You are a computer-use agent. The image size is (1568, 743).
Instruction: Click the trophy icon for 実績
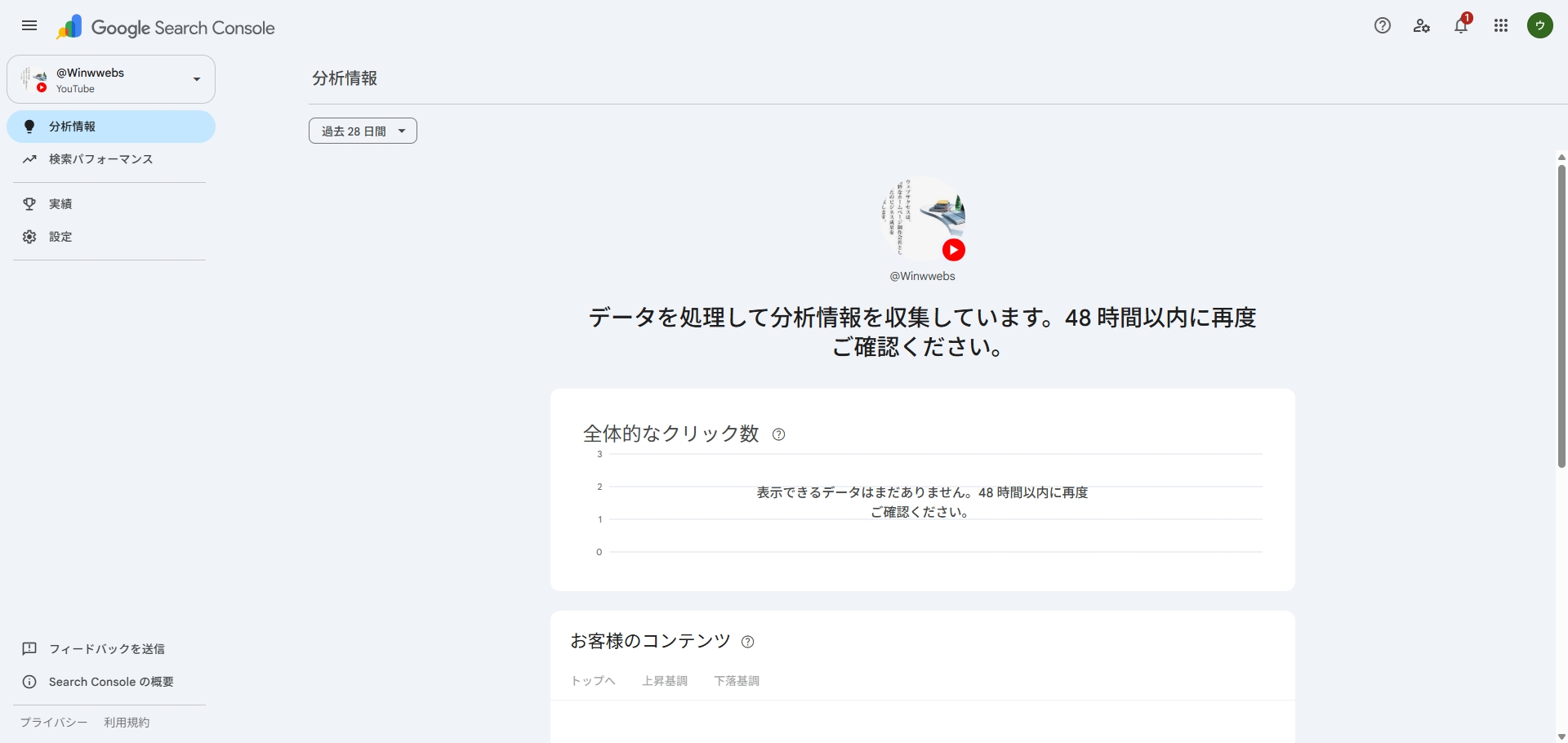29,204
